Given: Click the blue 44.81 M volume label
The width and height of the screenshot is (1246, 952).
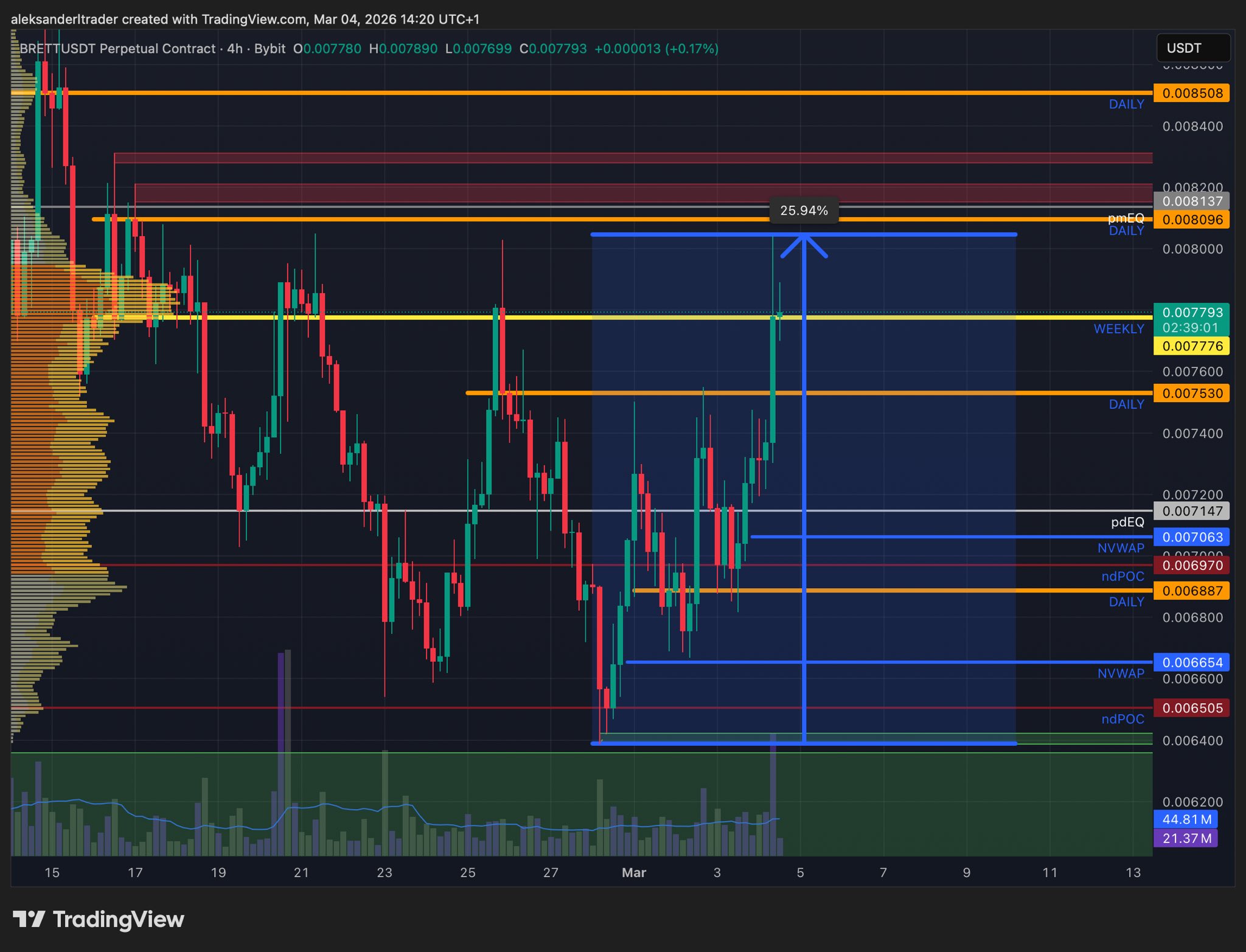Looking at the screenshot, I should pyautogui.click(x=1186, y=819).
